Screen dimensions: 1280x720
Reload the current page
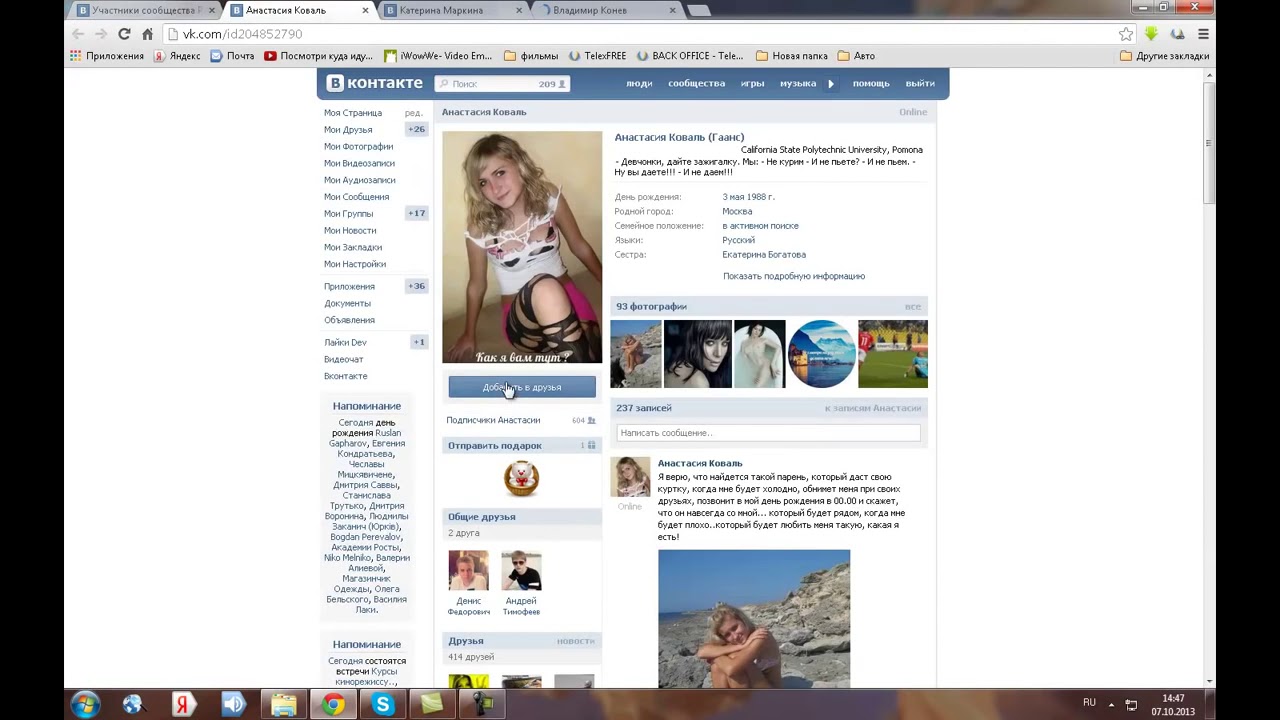pos(124,34)
